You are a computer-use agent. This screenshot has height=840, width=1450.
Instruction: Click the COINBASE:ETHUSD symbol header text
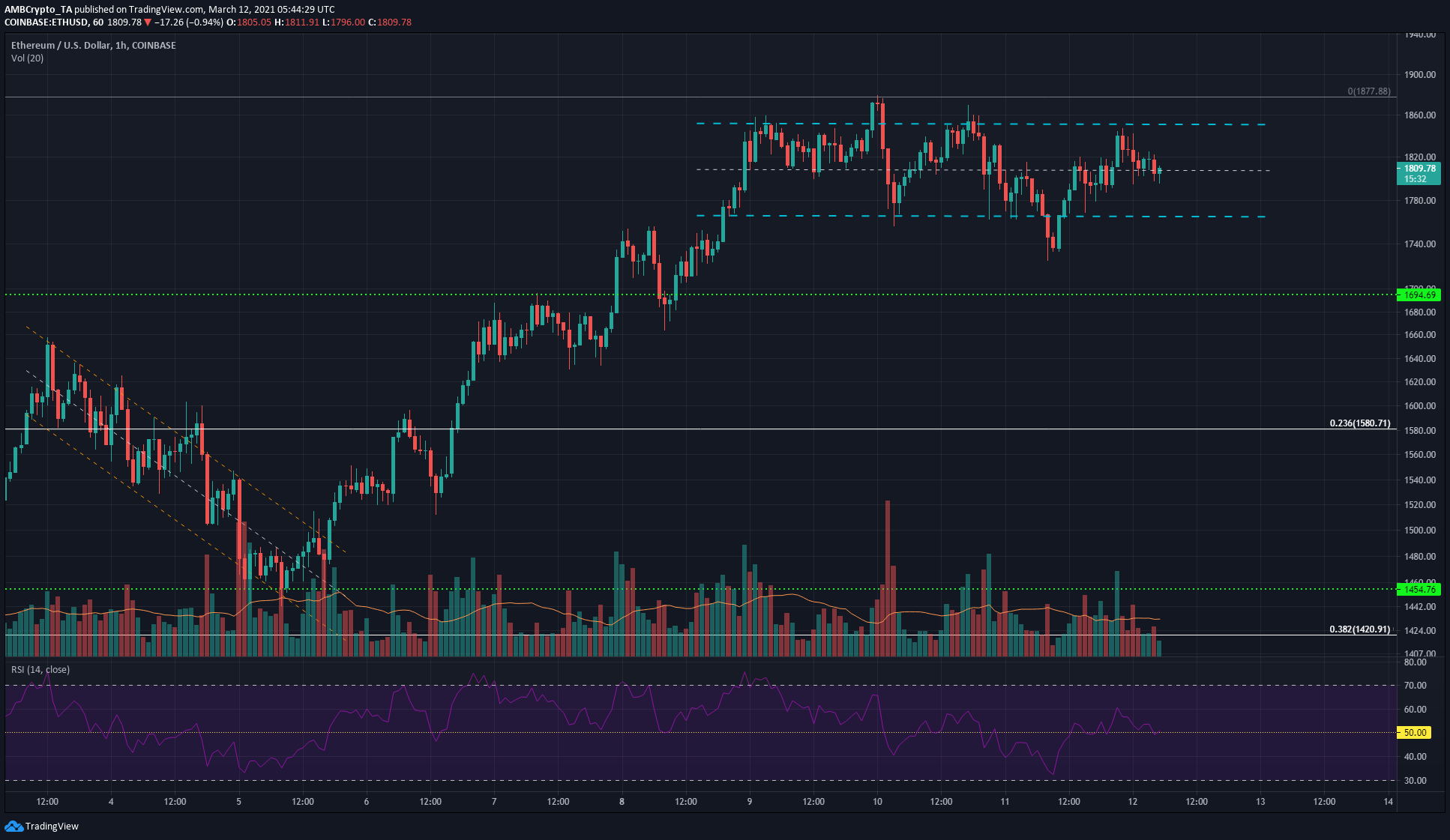(54, 22)
